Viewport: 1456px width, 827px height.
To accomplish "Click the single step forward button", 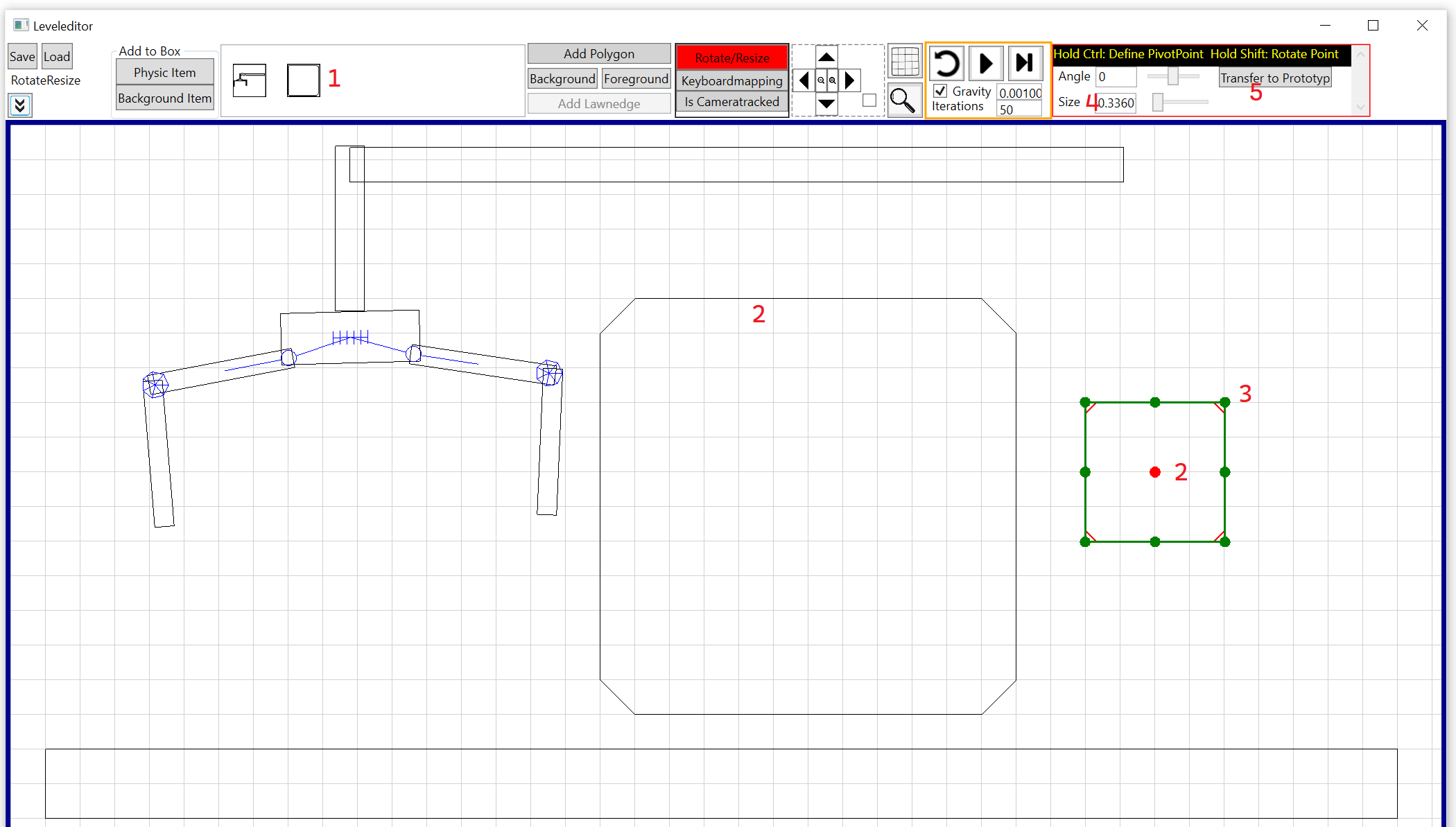I will pos(1025,64).
